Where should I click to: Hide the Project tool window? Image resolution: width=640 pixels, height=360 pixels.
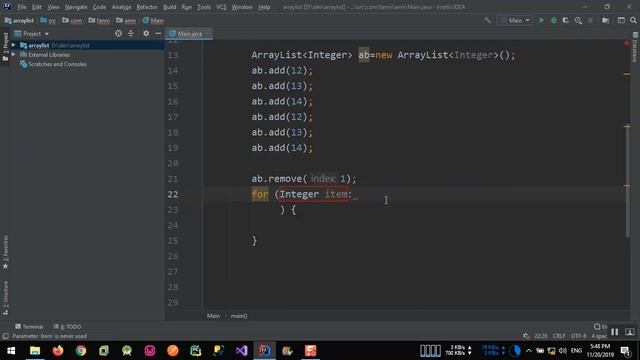coord(158,33)
